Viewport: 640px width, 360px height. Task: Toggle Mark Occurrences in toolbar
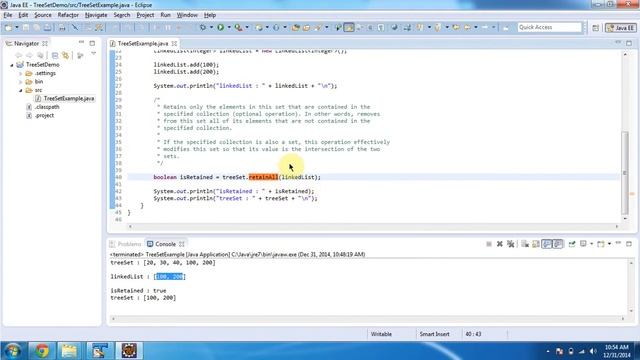click(349, 27)
